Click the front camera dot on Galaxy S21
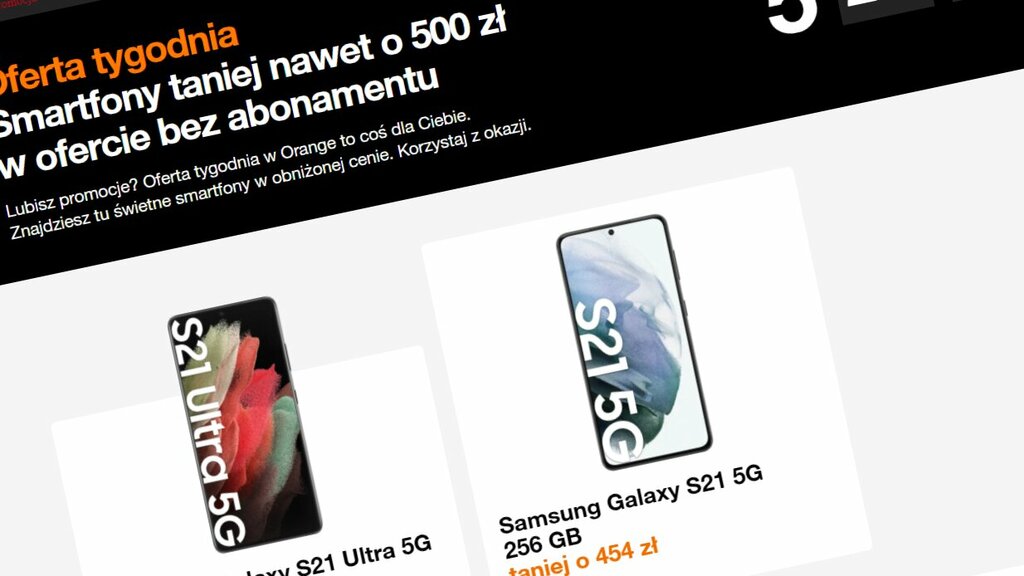The height and width of the screenshot is (576, 1024). tap(611, 232)
